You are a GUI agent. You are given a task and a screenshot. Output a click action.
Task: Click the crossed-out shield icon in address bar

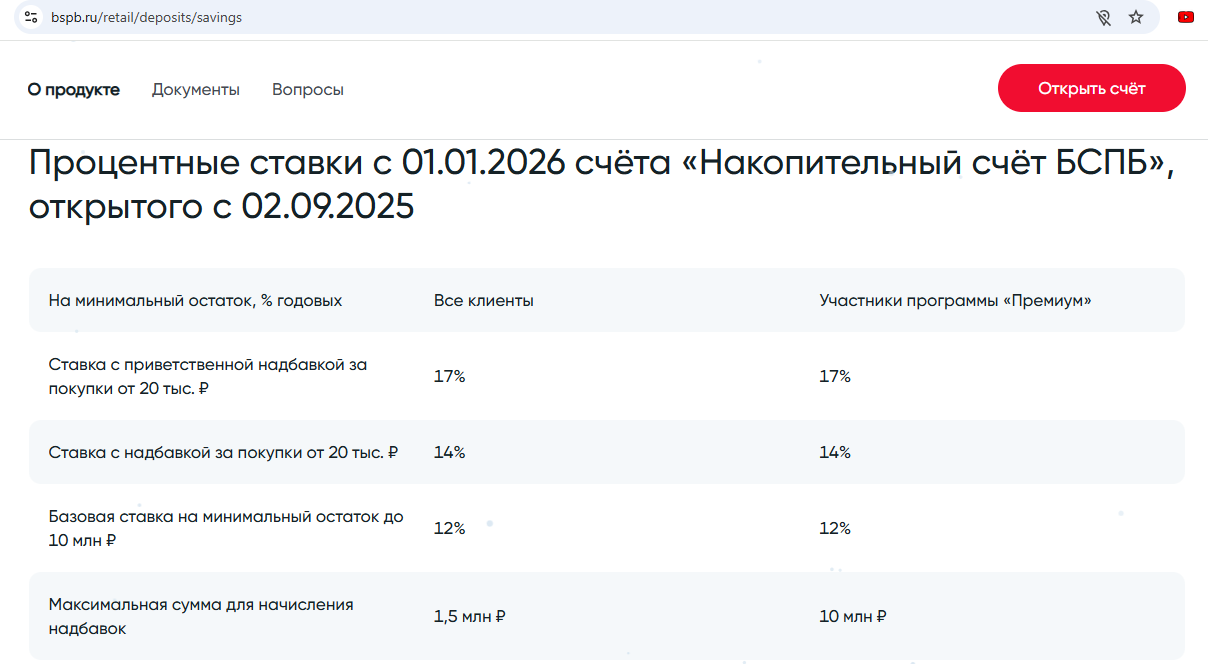tap(1104, 17)
